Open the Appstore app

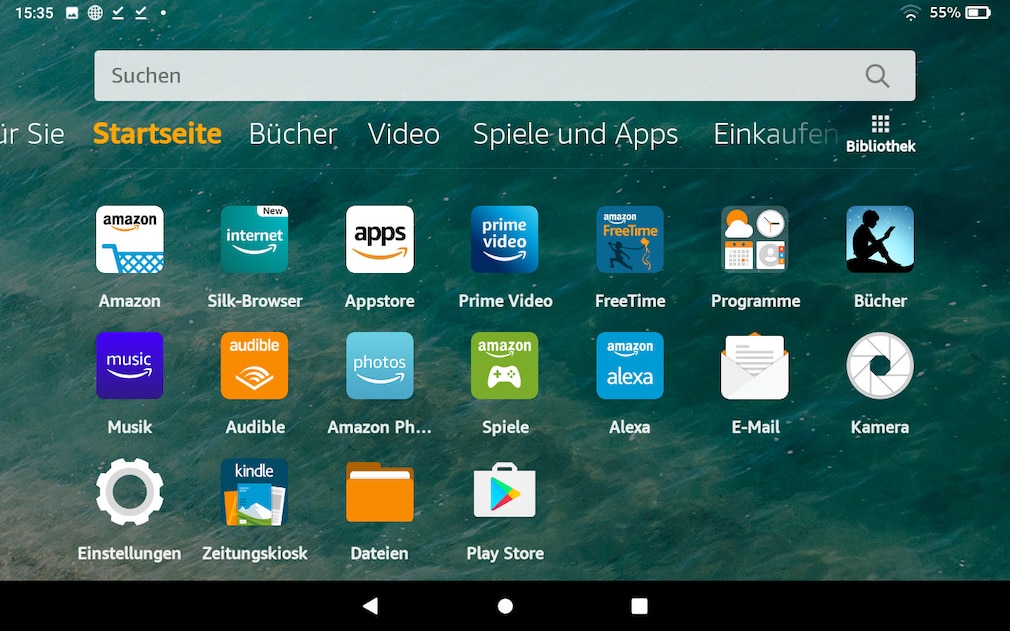(379, 240)
